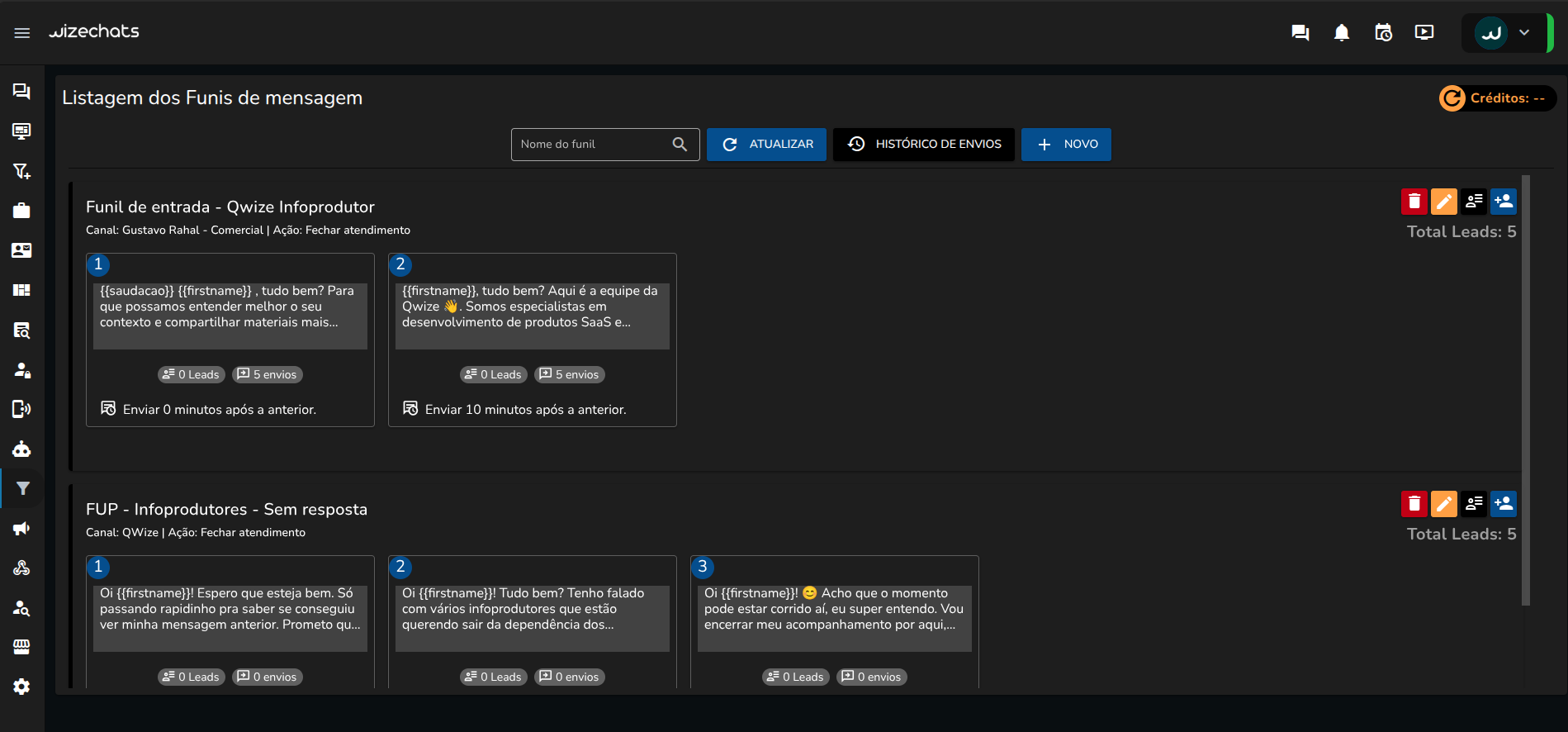The height and width of the screenshot is (732, 1568).
Task: Open the kanban board icon in sidebar
Action: [x=22, y=290]
